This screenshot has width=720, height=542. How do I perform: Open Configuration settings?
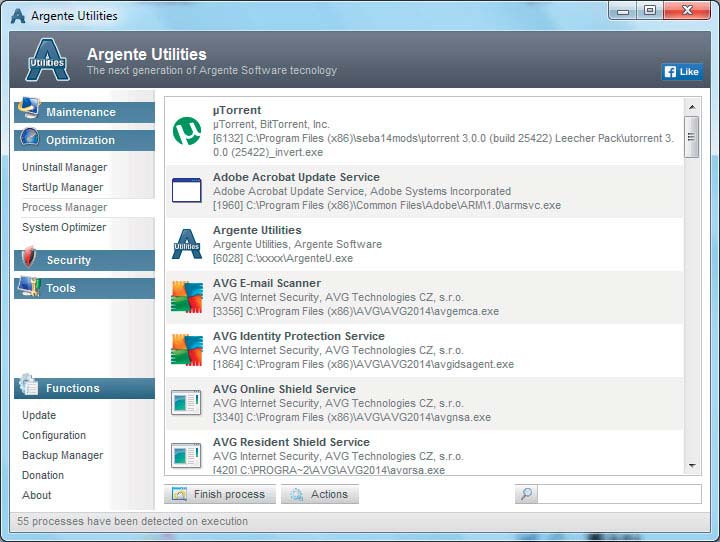coord(54,435)
